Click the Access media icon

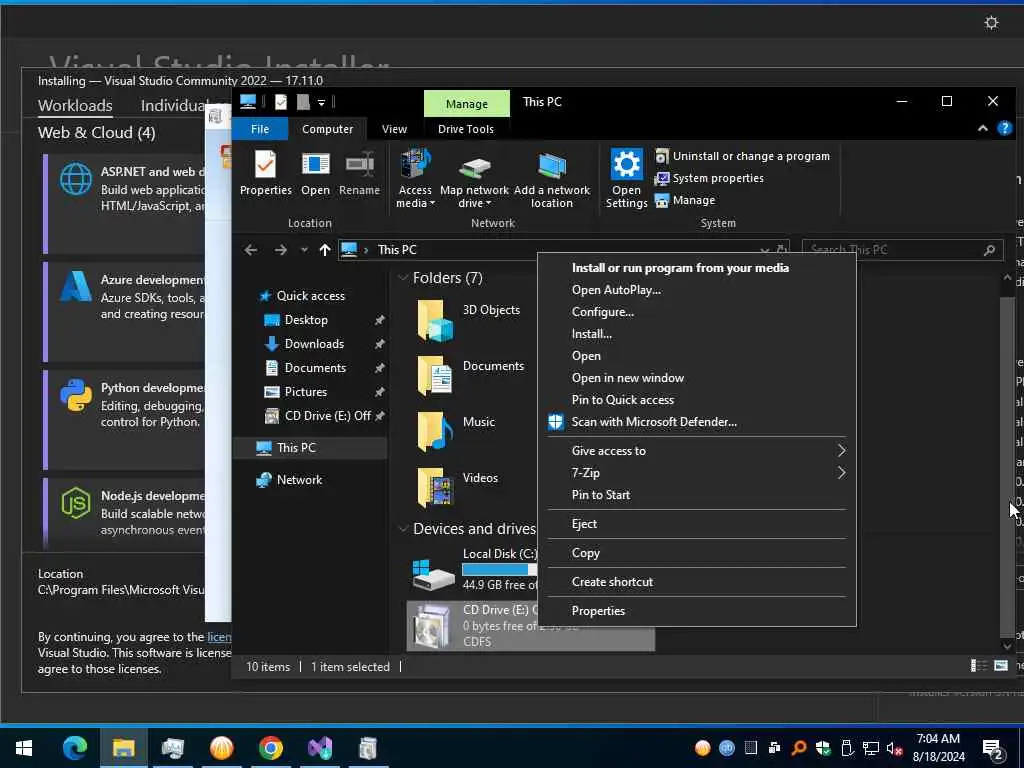415,163
